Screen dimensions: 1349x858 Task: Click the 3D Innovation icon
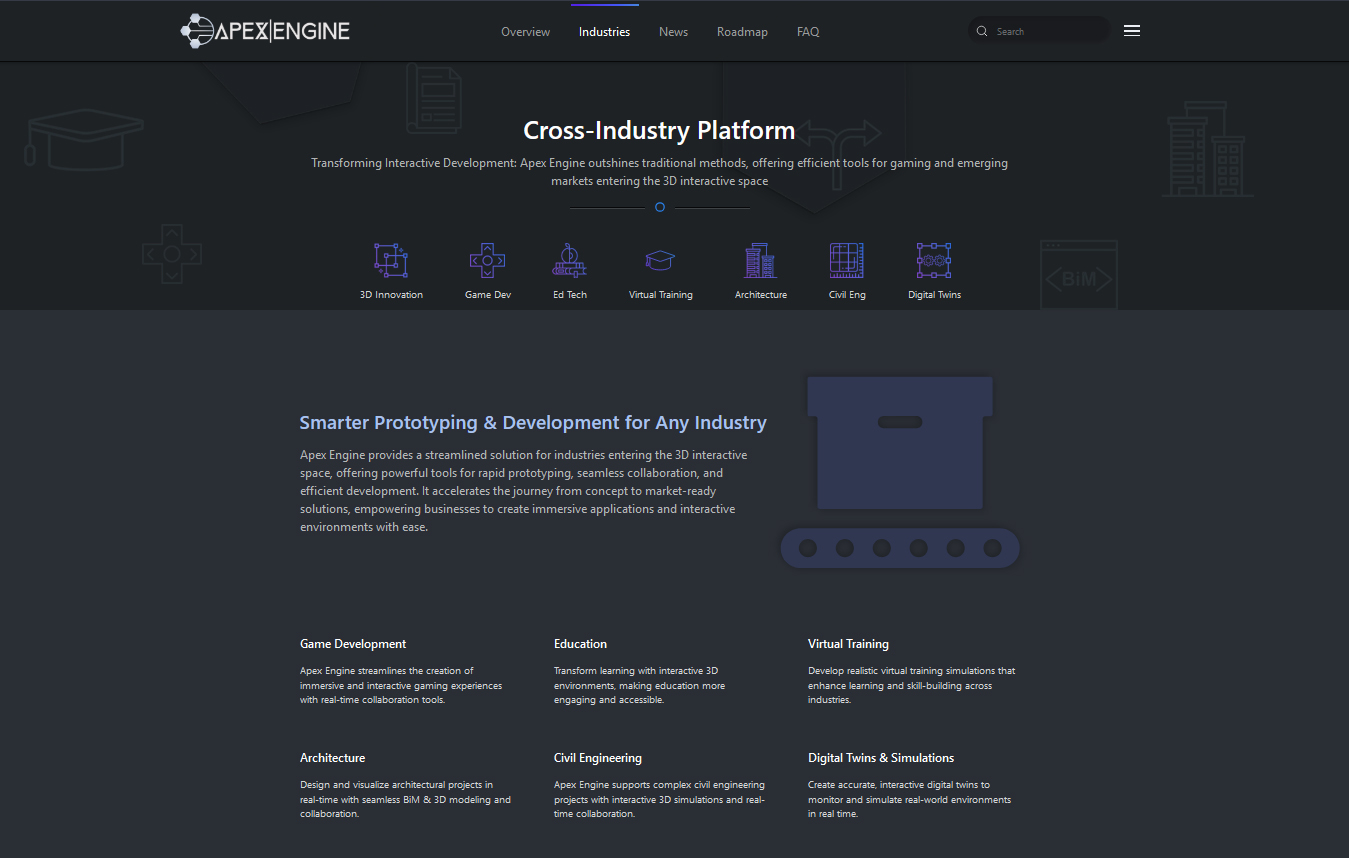[391, 261]
